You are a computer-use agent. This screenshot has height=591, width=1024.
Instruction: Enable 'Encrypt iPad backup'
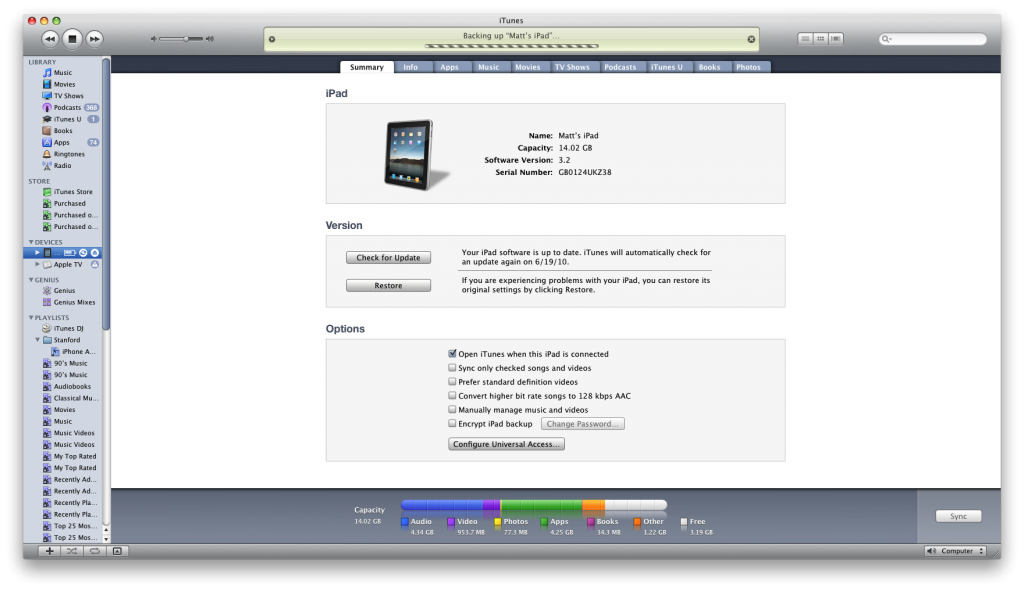(x=452, y=423)
